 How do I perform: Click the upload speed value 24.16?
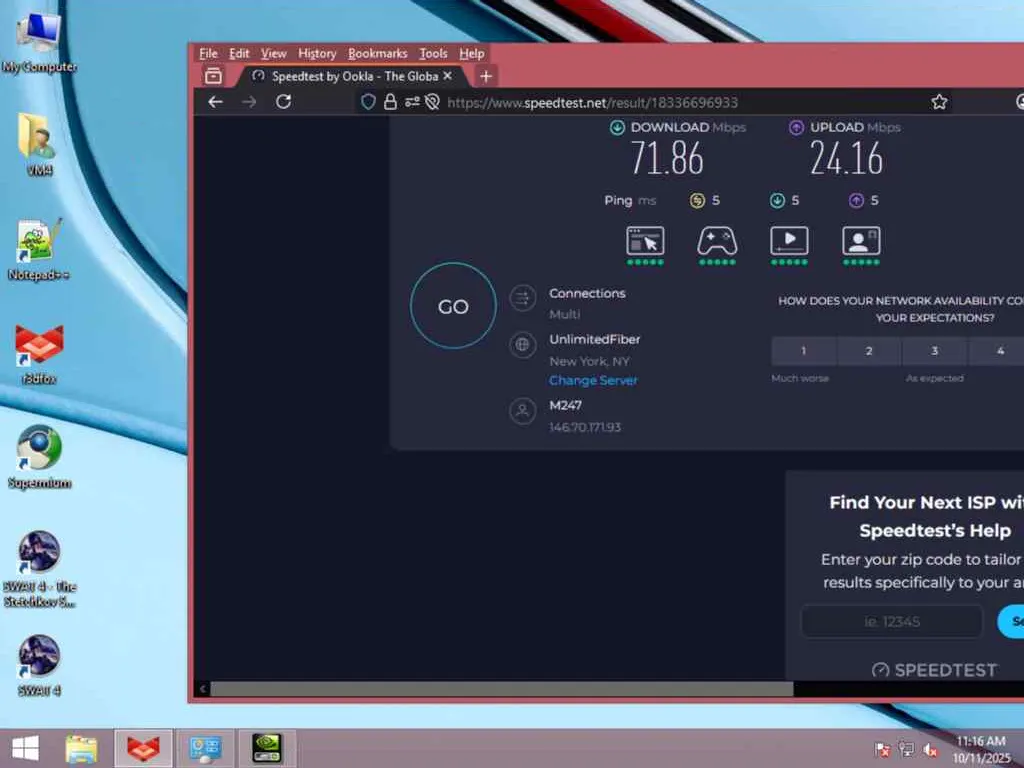pyautogui.click(x=846, y=159)
